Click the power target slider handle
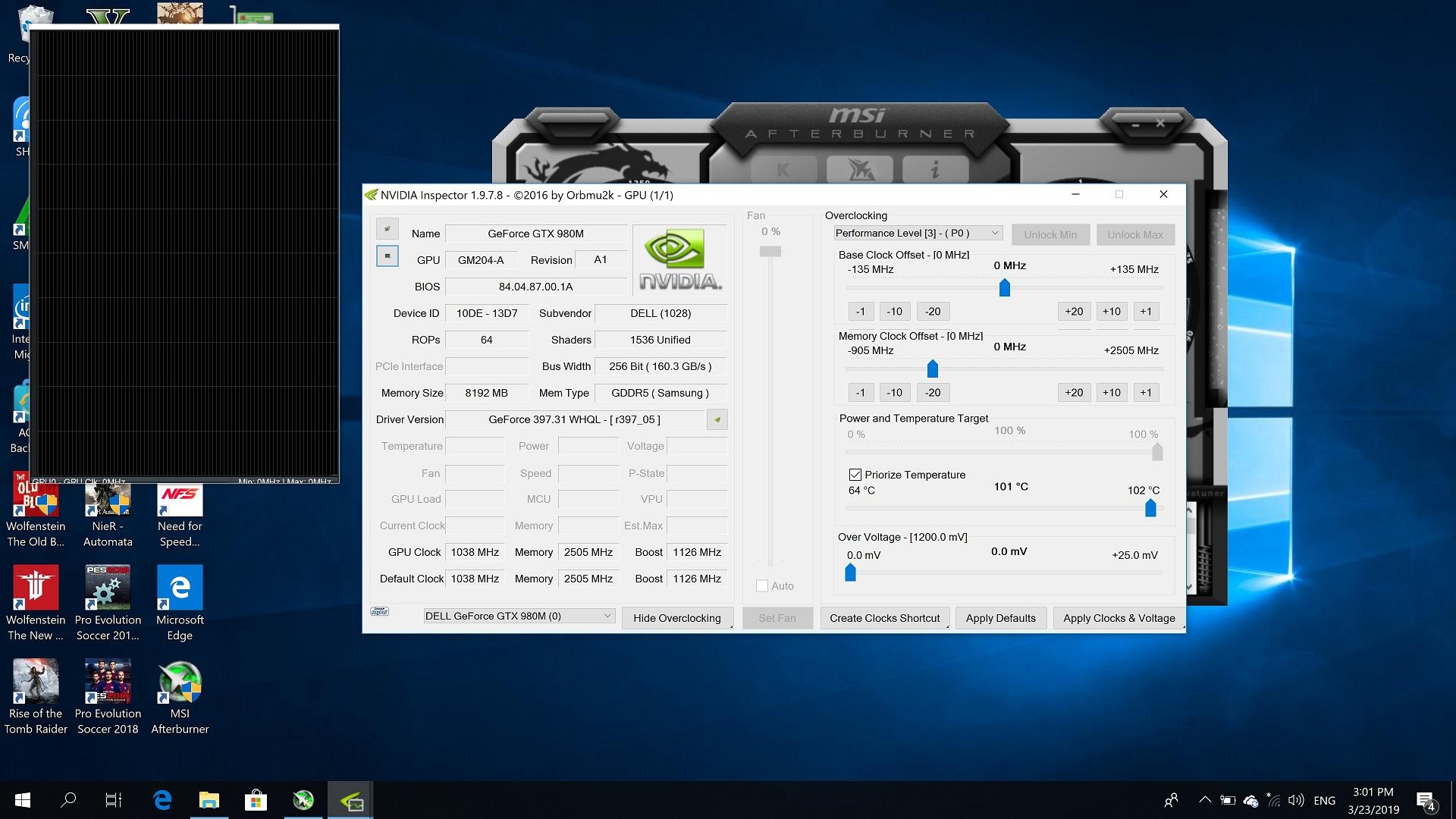1456x819 pixels. click(1157, 452)
